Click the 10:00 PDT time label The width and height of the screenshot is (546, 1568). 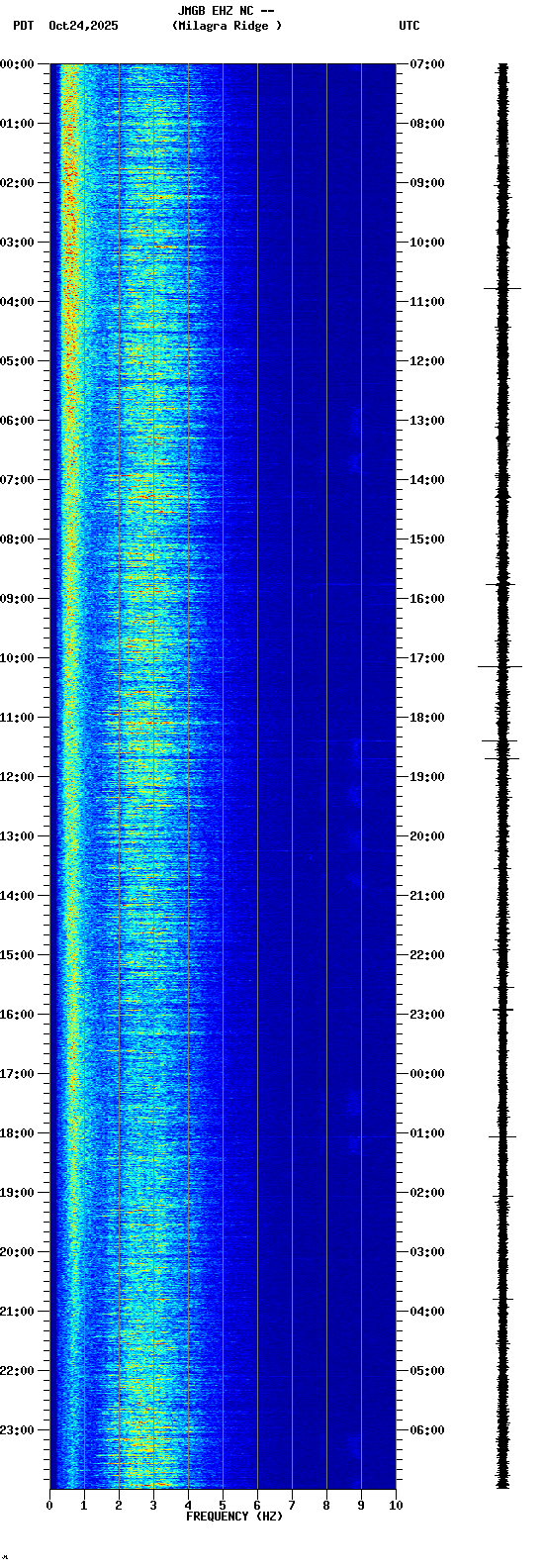click(17, 658)
